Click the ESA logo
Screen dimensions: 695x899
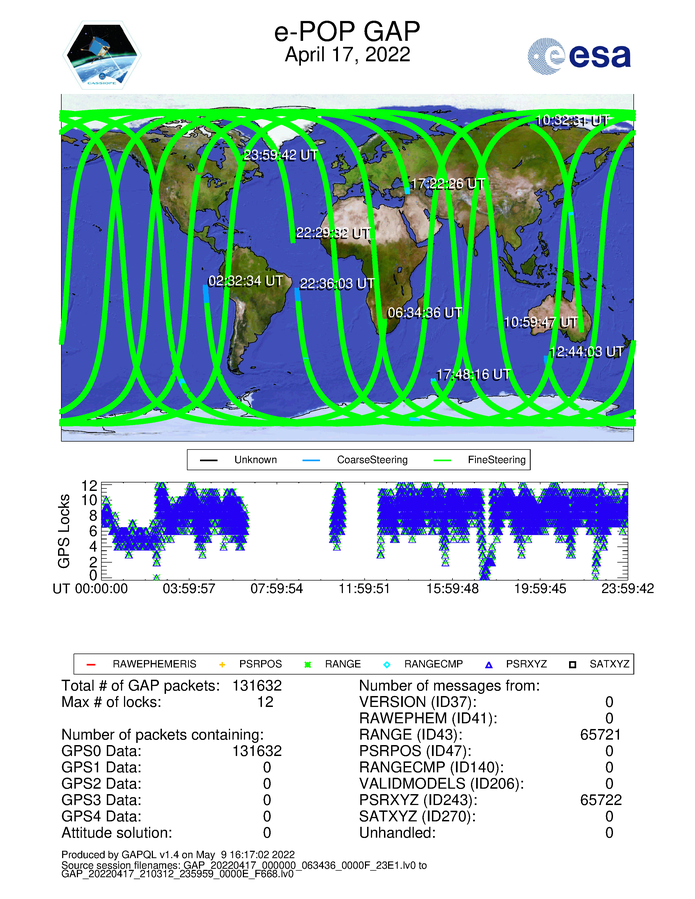click(579, 55)
